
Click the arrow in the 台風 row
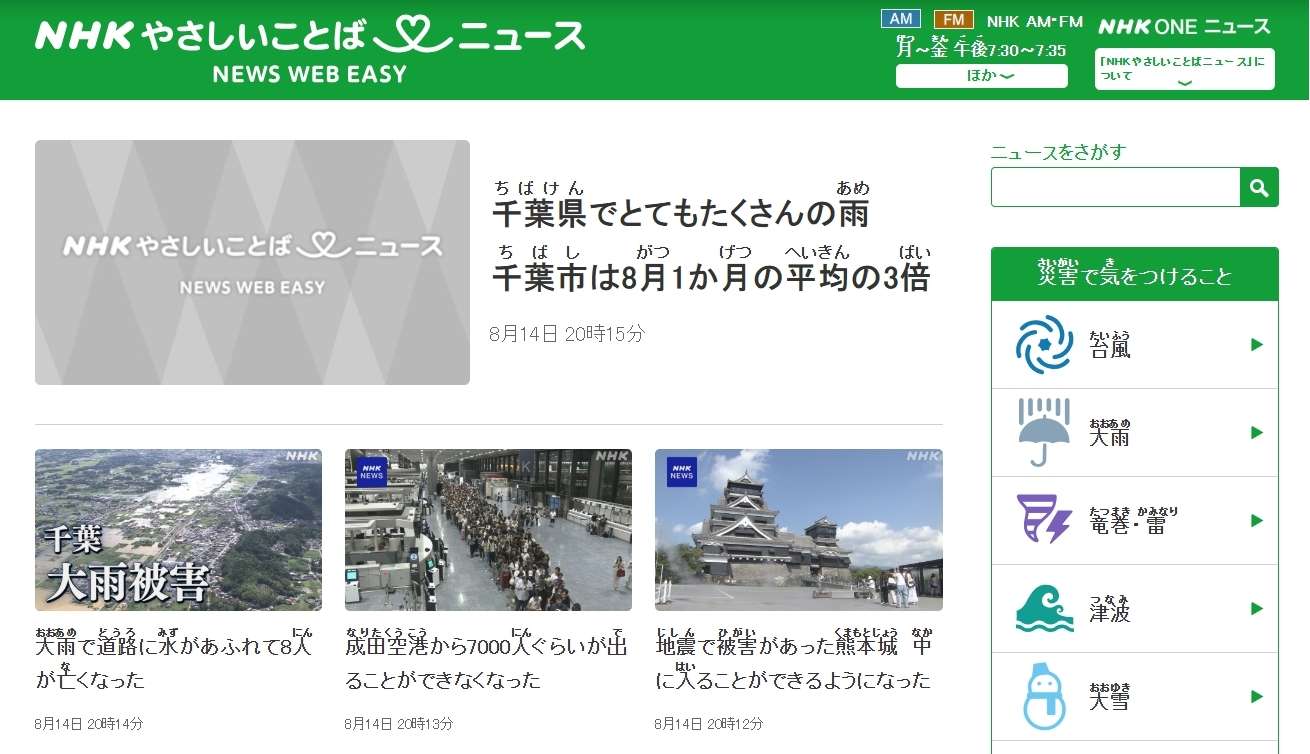coord(1257,345)
